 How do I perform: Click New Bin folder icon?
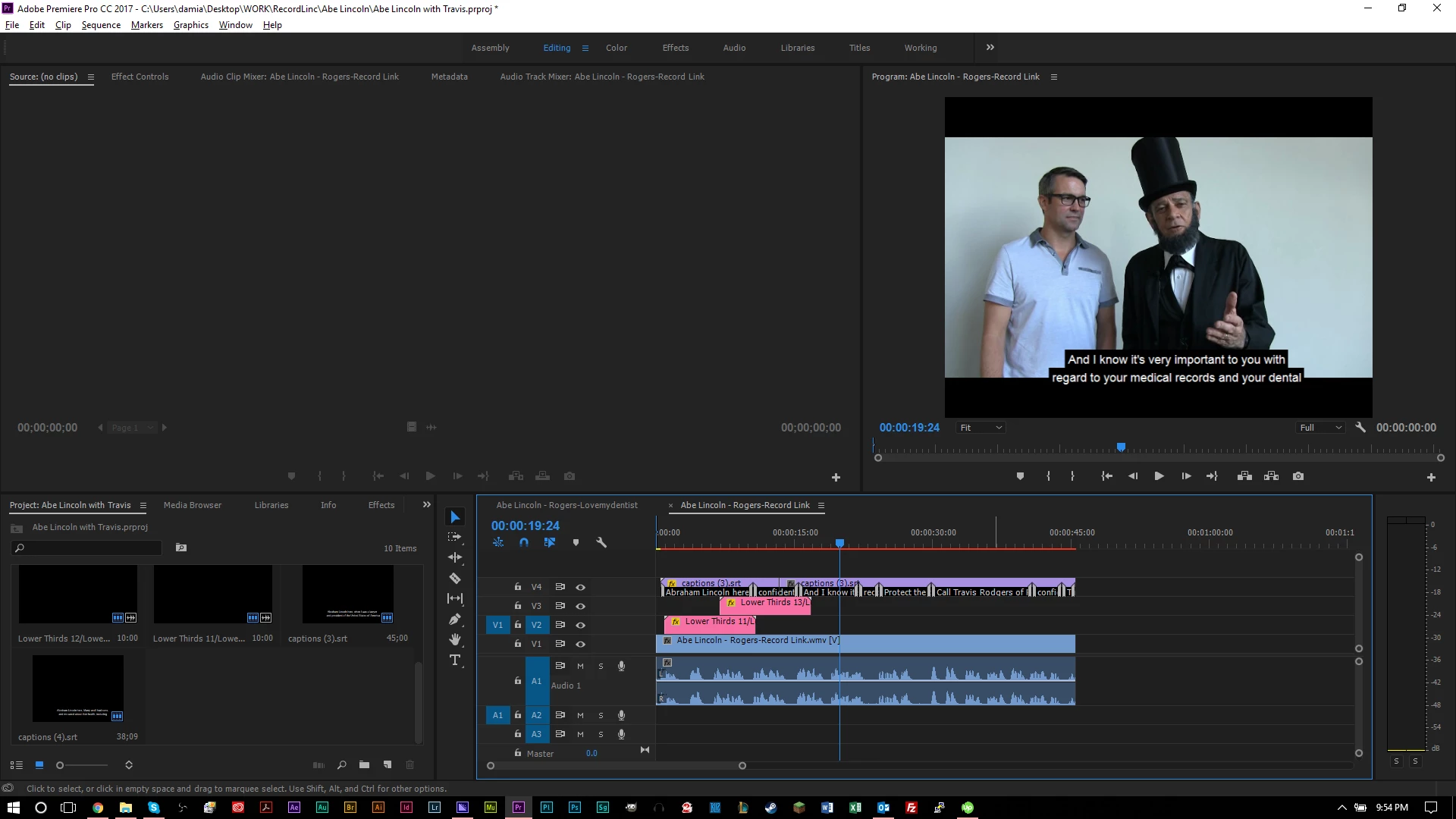[364, 765]
